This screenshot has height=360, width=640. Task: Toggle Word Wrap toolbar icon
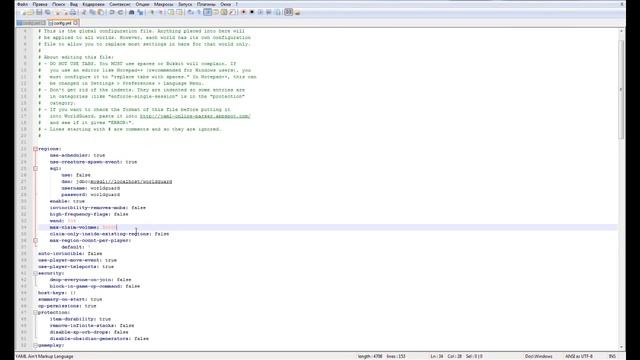point(190,12)
